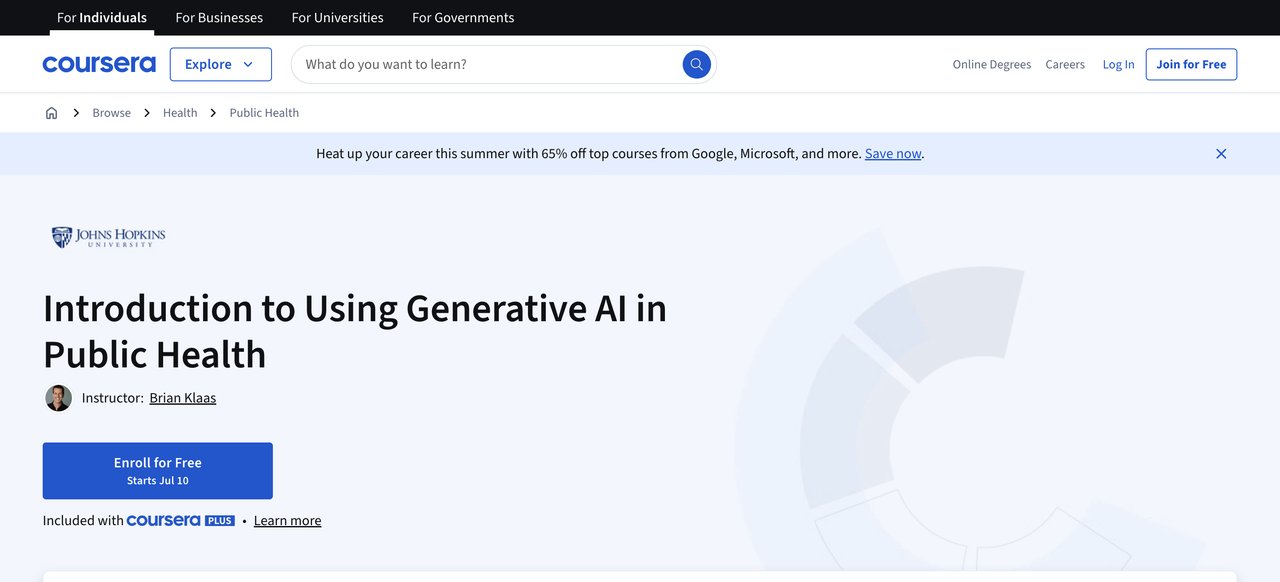Go to the For Governments tab
Viewport: 1280px width, 582px height.
(x=463, y=18)
